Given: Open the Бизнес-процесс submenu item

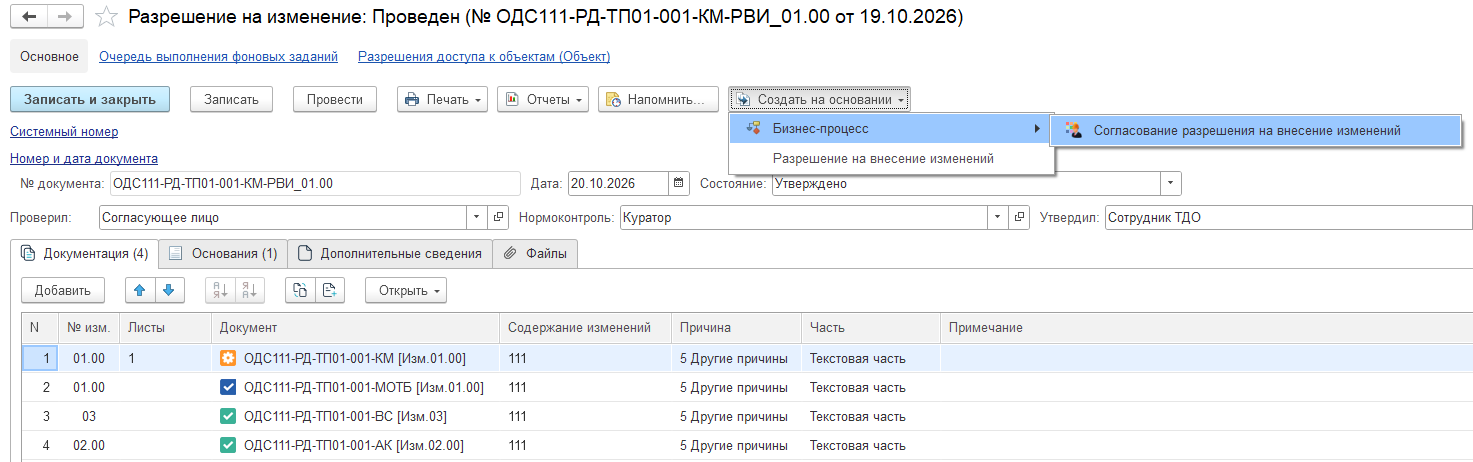Looking at the screenshot, I should pos(890,129).
